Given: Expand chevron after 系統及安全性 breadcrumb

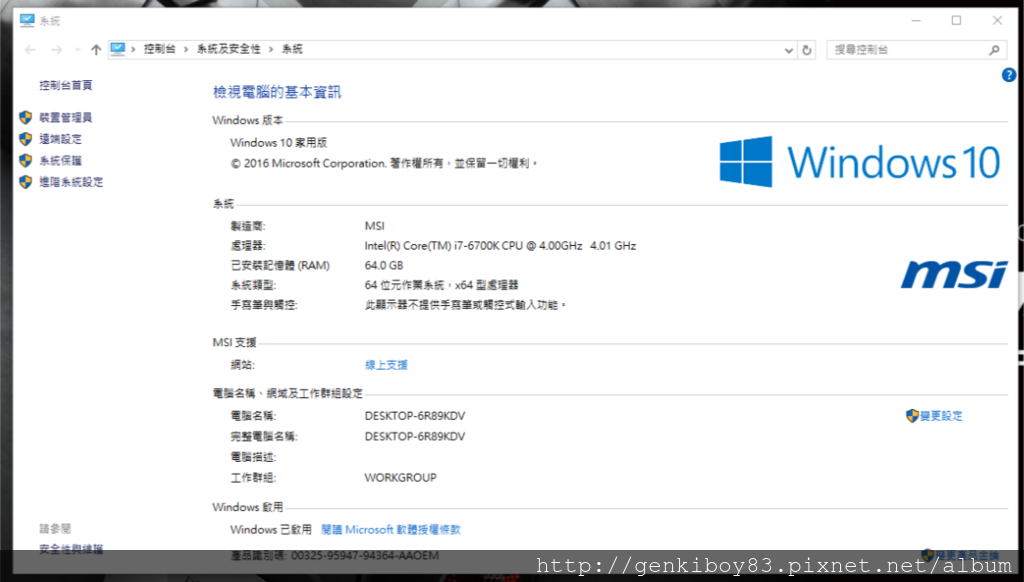Looking at the screenshot, I should pyautogui.click(x=271, y=50).
